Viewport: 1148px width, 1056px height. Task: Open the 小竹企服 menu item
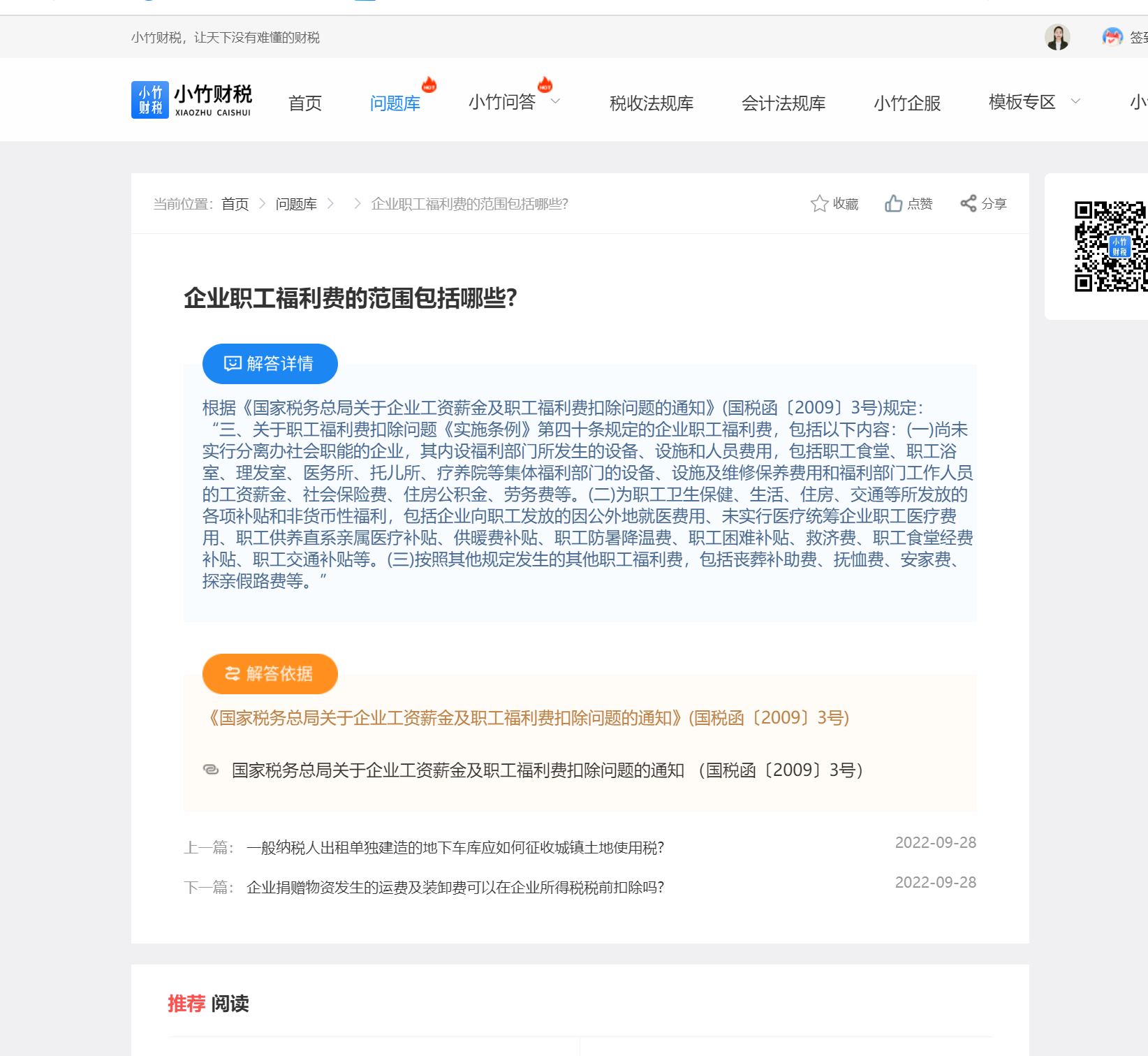[906, 103]
